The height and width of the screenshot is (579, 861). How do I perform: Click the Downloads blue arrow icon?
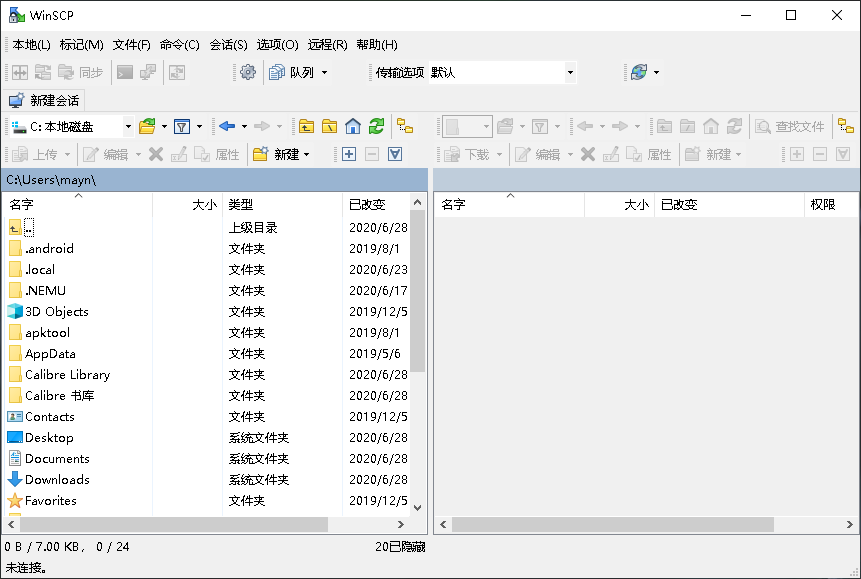point(15,480)
